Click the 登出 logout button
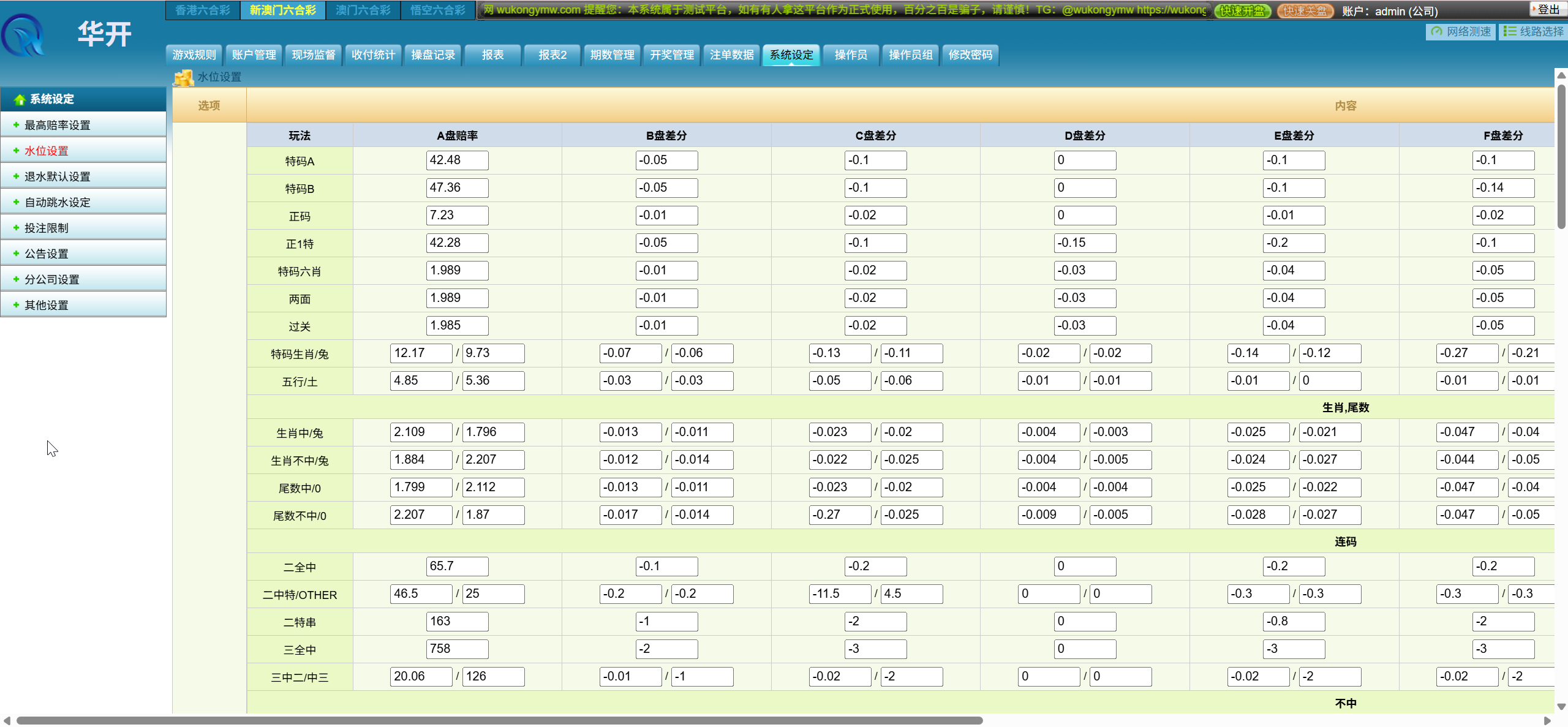This screenshot has width=1568, height=727. click(x=1548, y=9)
